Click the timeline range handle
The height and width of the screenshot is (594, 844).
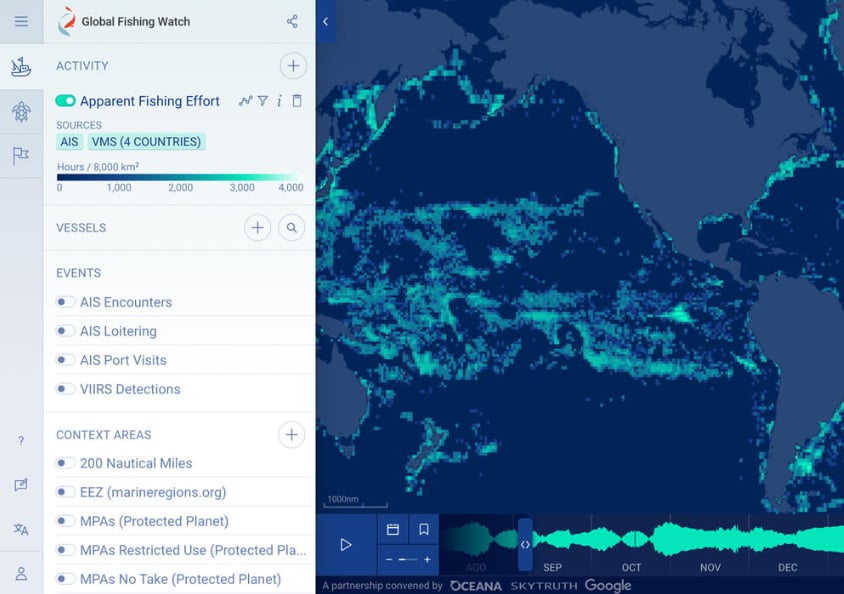coord(525,545)
